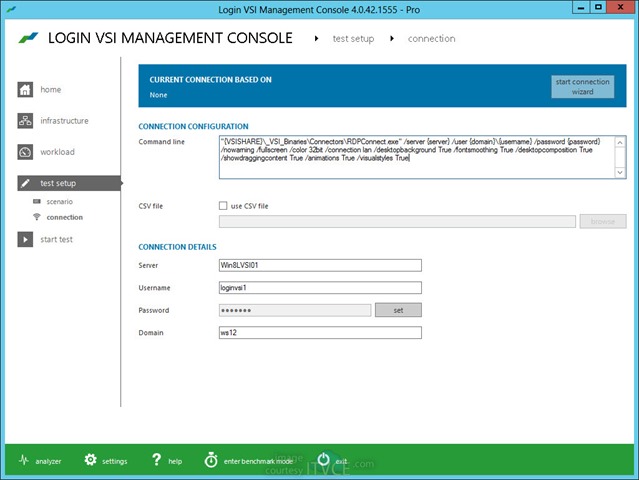Click the home icon in sidebar
639x480 pixels.
pyautogui.click(x=25, y=90)
